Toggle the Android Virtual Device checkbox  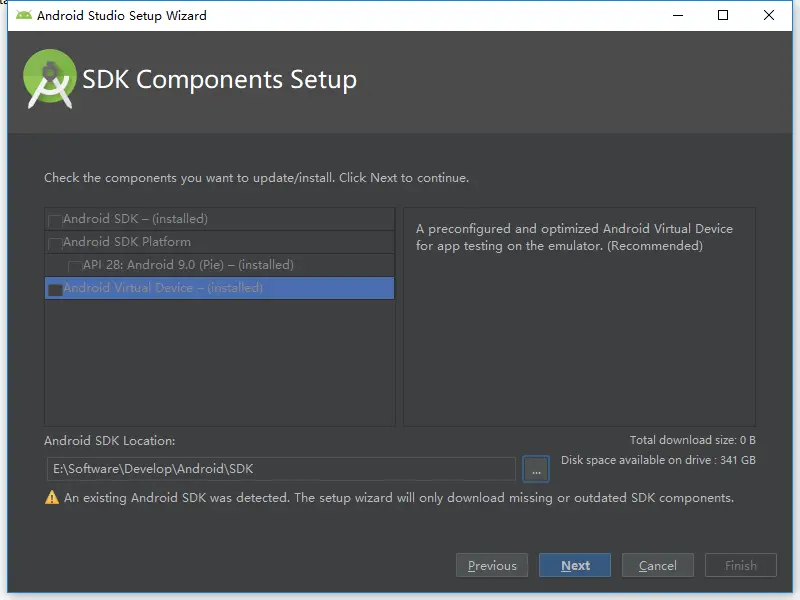click(55, 289)
